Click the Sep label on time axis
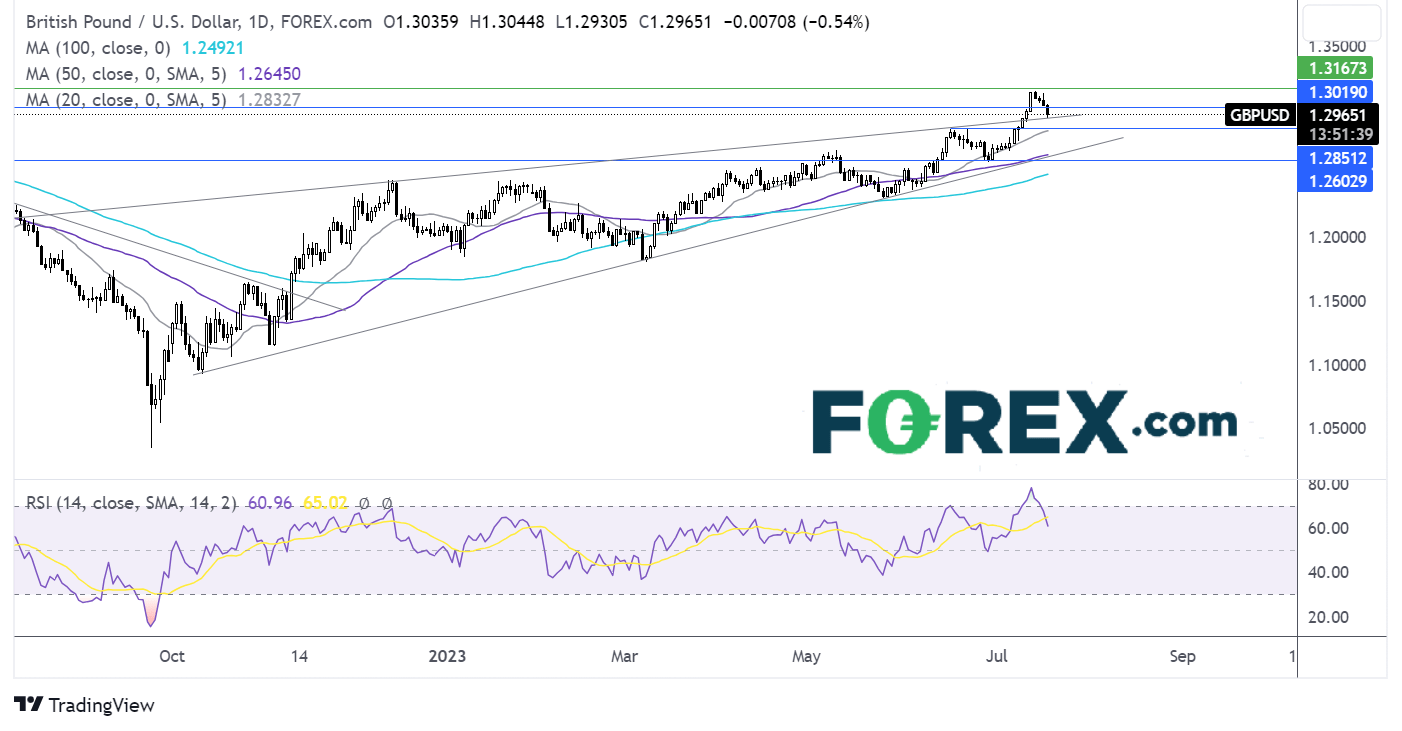 coord(1182,657)
